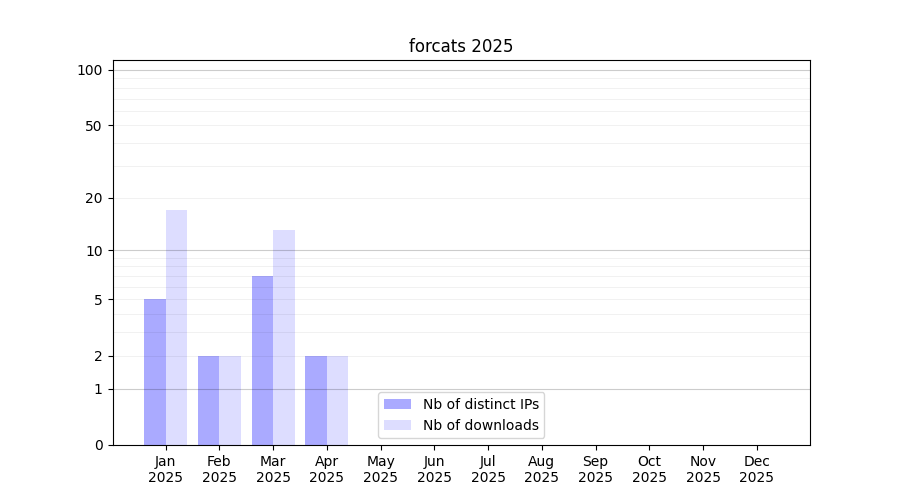Click the "May 2025" x-axis label
Viewport: 900px width, 500px height.
(380, 469)
